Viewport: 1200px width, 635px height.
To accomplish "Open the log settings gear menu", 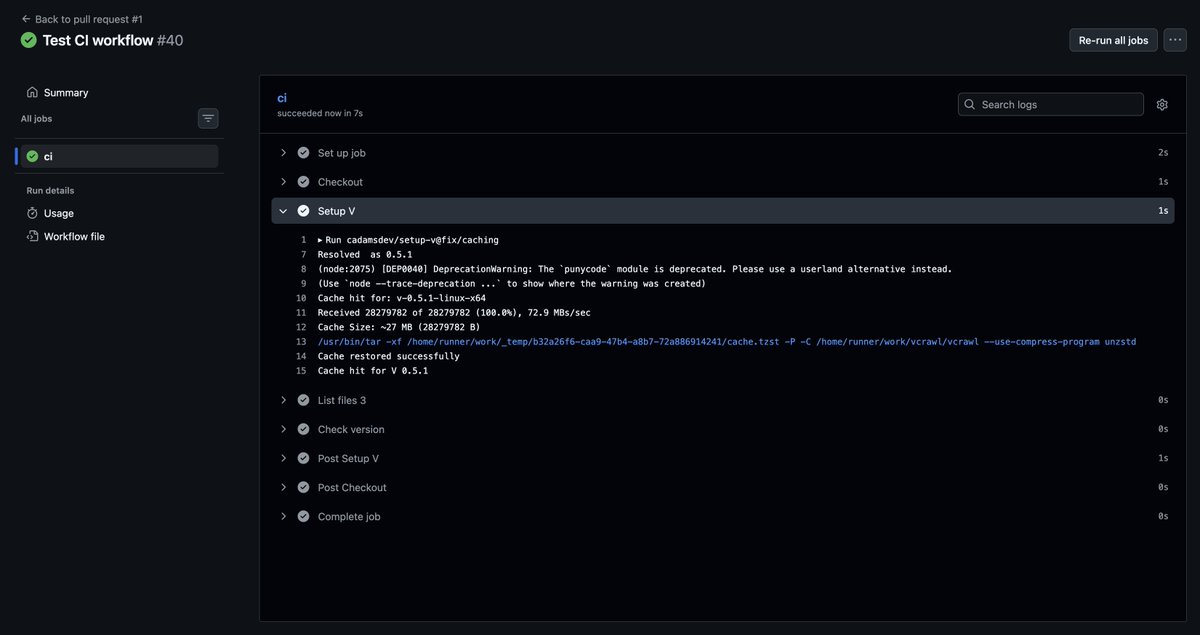I will (1162, 104).
